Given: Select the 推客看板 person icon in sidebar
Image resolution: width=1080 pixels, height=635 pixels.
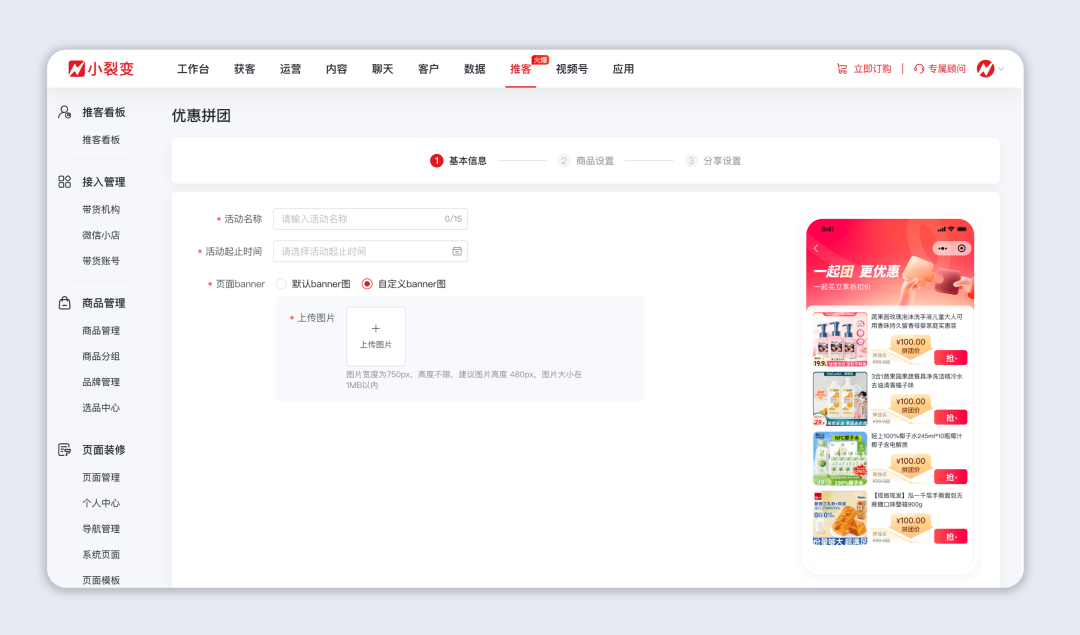Looking at the screenshot, I should 63,112.
